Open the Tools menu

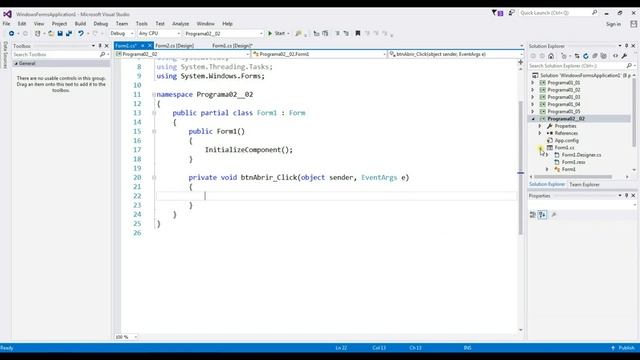click(x=142, y=24)
